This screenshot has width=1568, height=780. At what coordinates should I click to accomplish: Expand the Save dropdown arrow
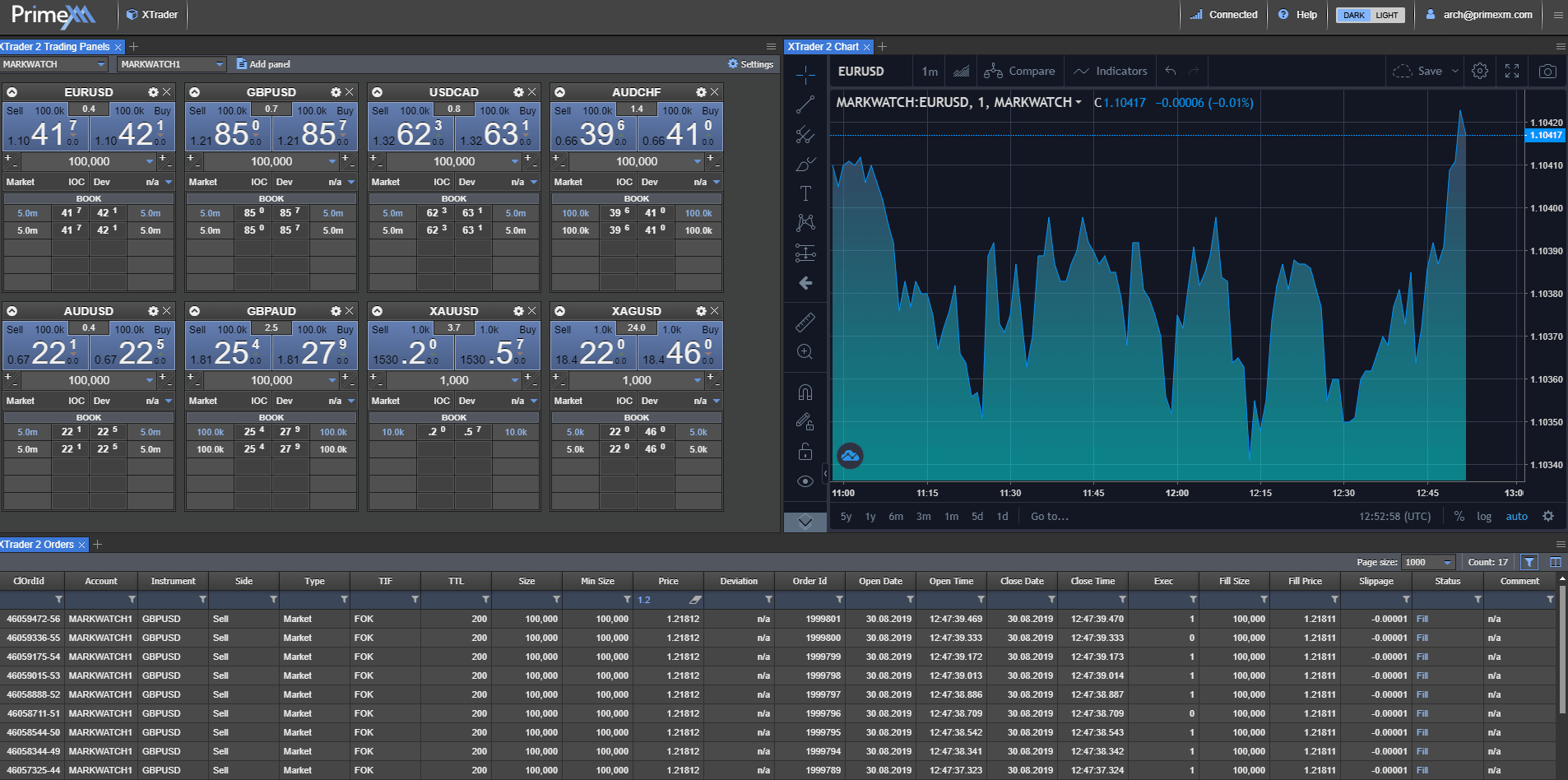coord(1454,72)
